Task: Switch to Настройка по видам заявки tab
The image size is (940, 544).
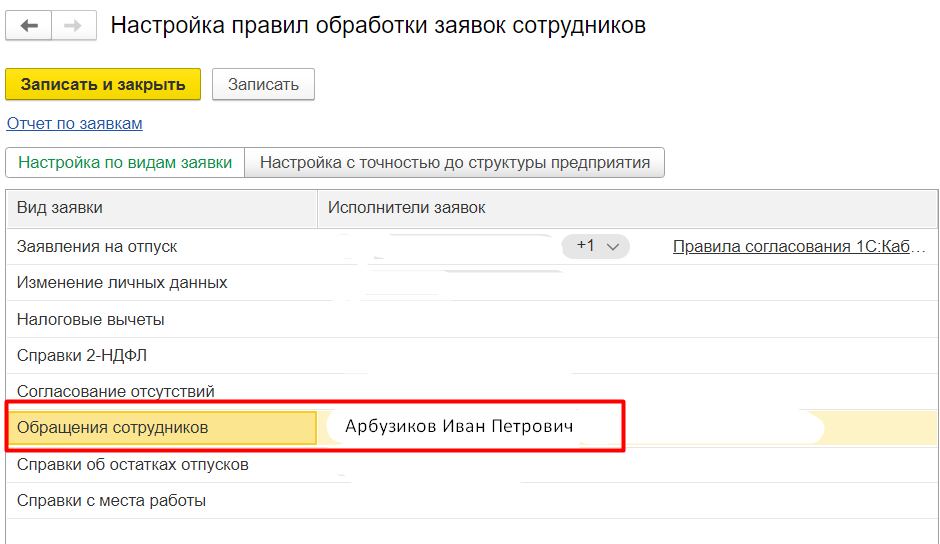Action: point(125,163)
